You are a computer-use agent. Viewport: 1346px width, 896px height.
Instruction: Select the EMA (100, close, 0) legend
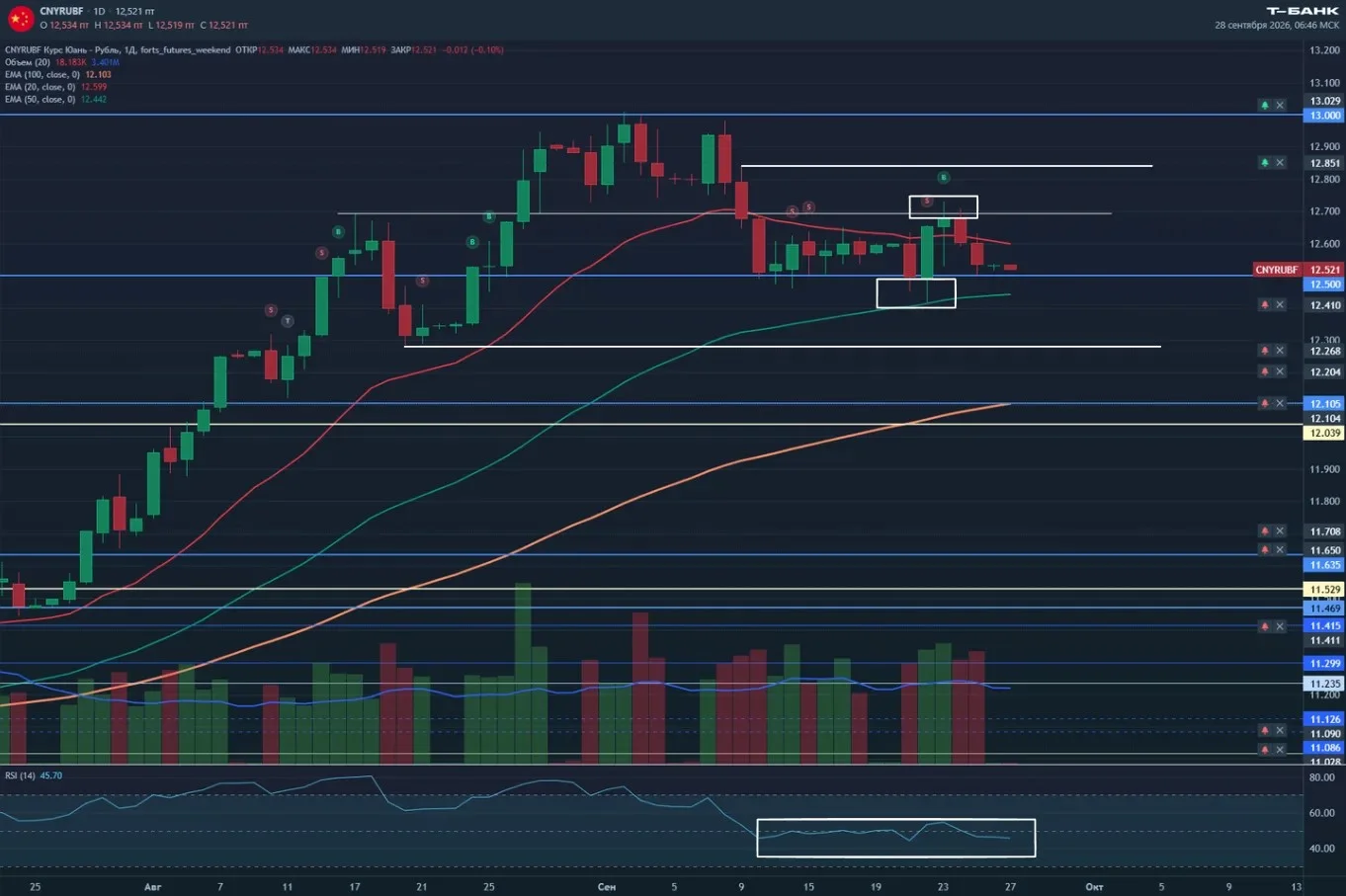coord(42,75)
